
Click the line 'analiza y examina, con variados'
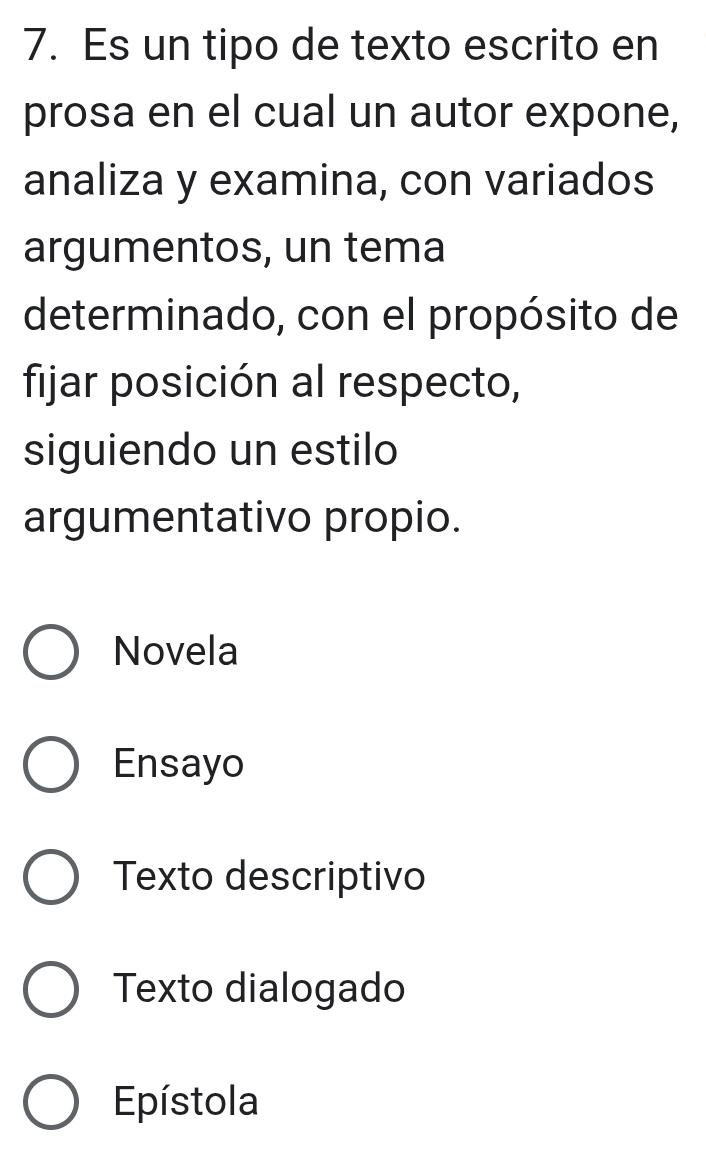[x=339, y=181]
